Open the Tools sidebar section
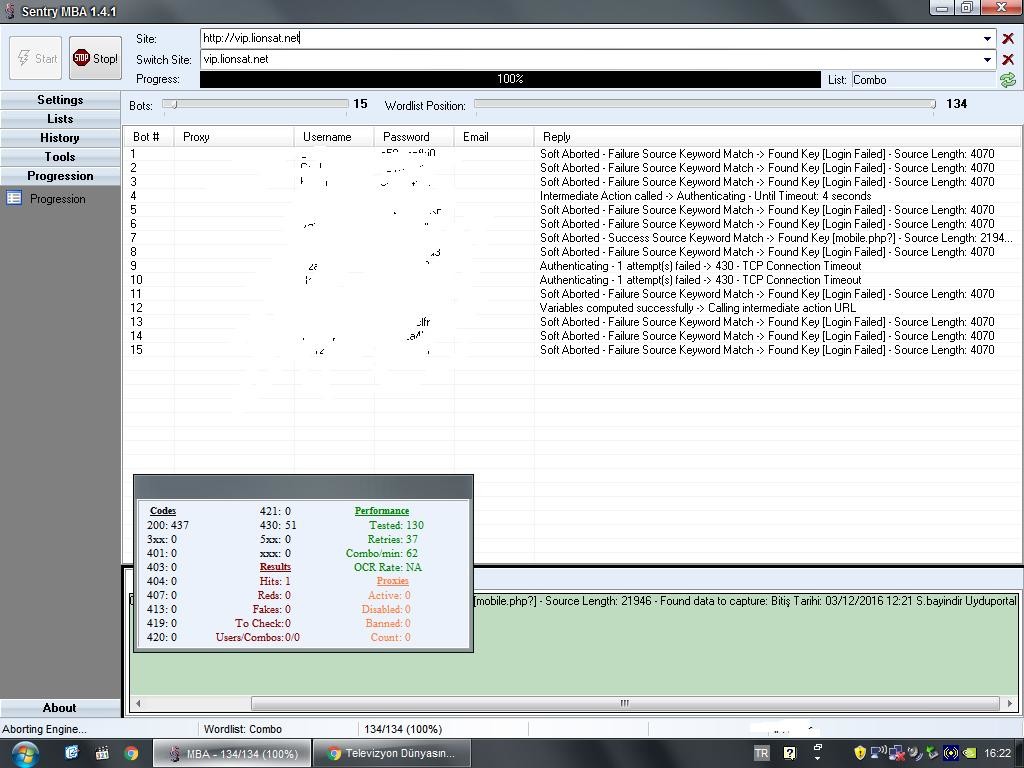Screen dimensions: 1024x768 point(60,157)
